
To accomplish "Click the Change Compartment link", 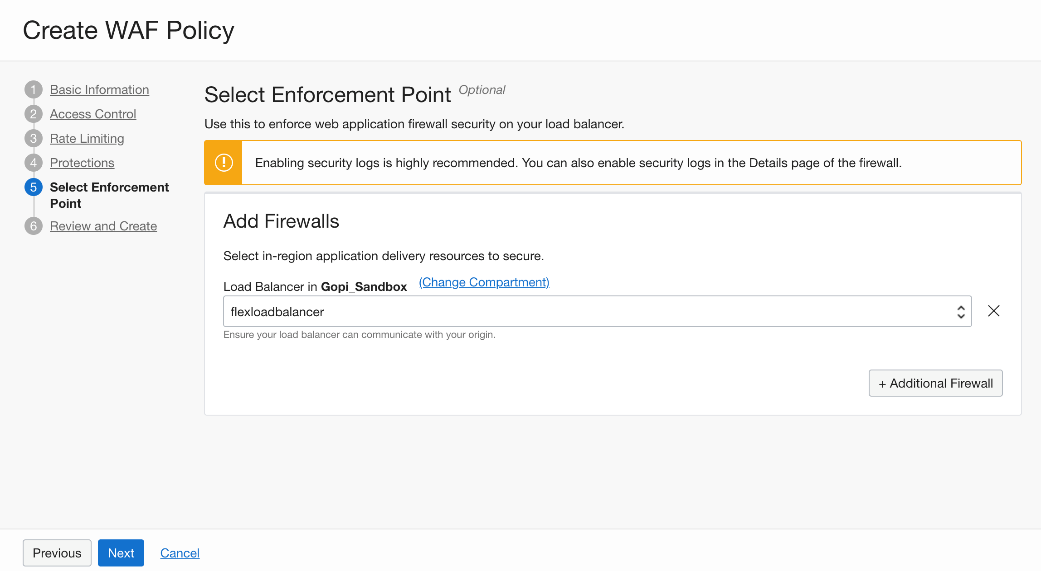I will point(484,283).
